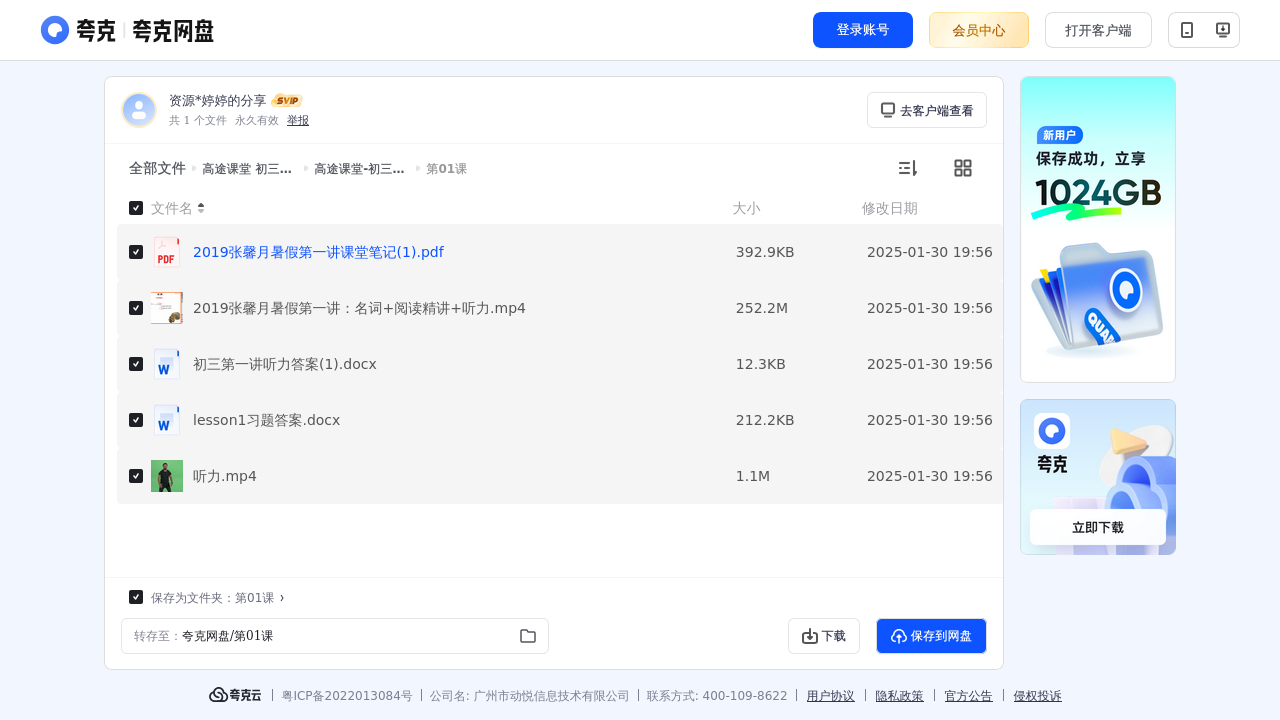Open the 会员中心 button
This screenshot has width=1280, height=720.
(979, 30)
